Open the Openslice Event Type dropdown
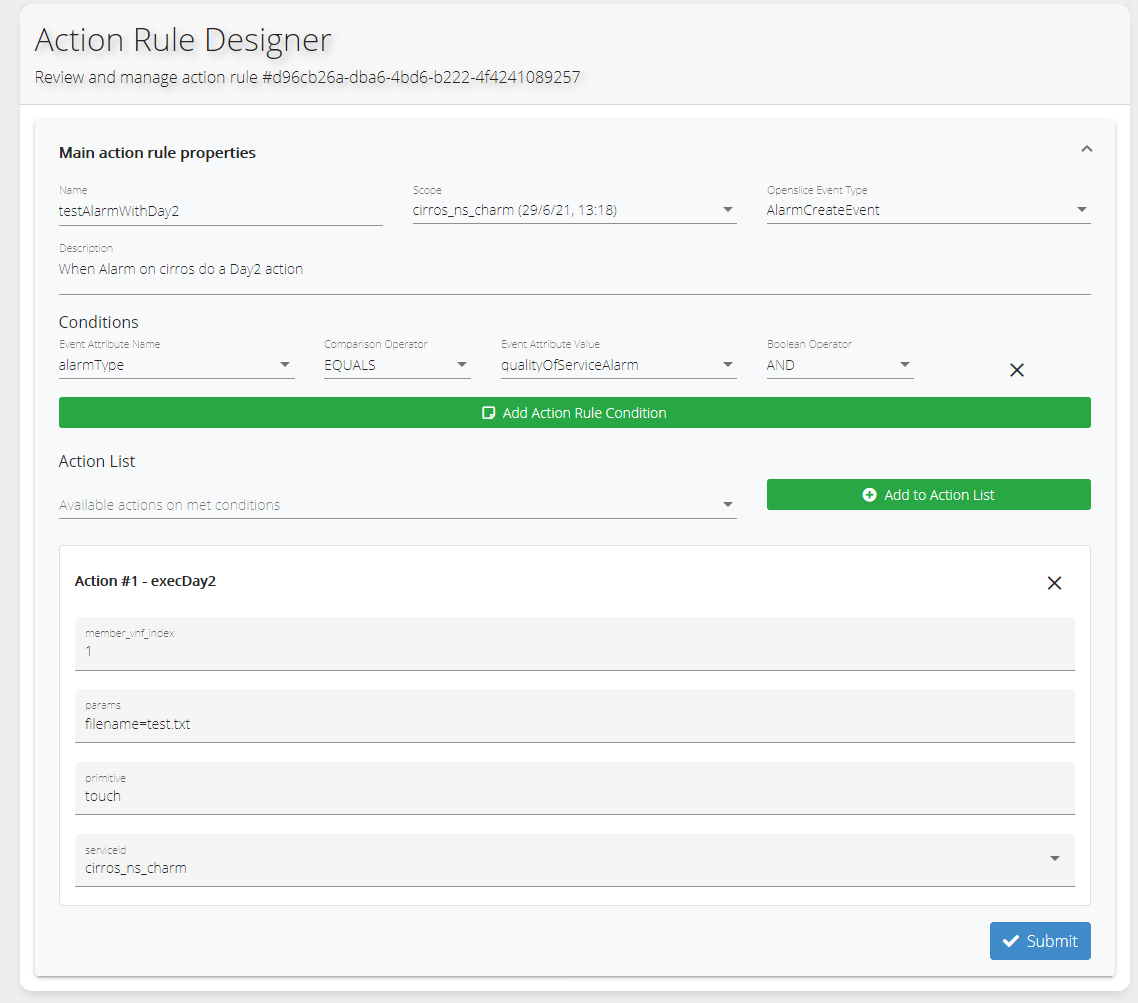Image resolution: width=1138 pixels, height=1003 pixels. [x=927, y=210]
